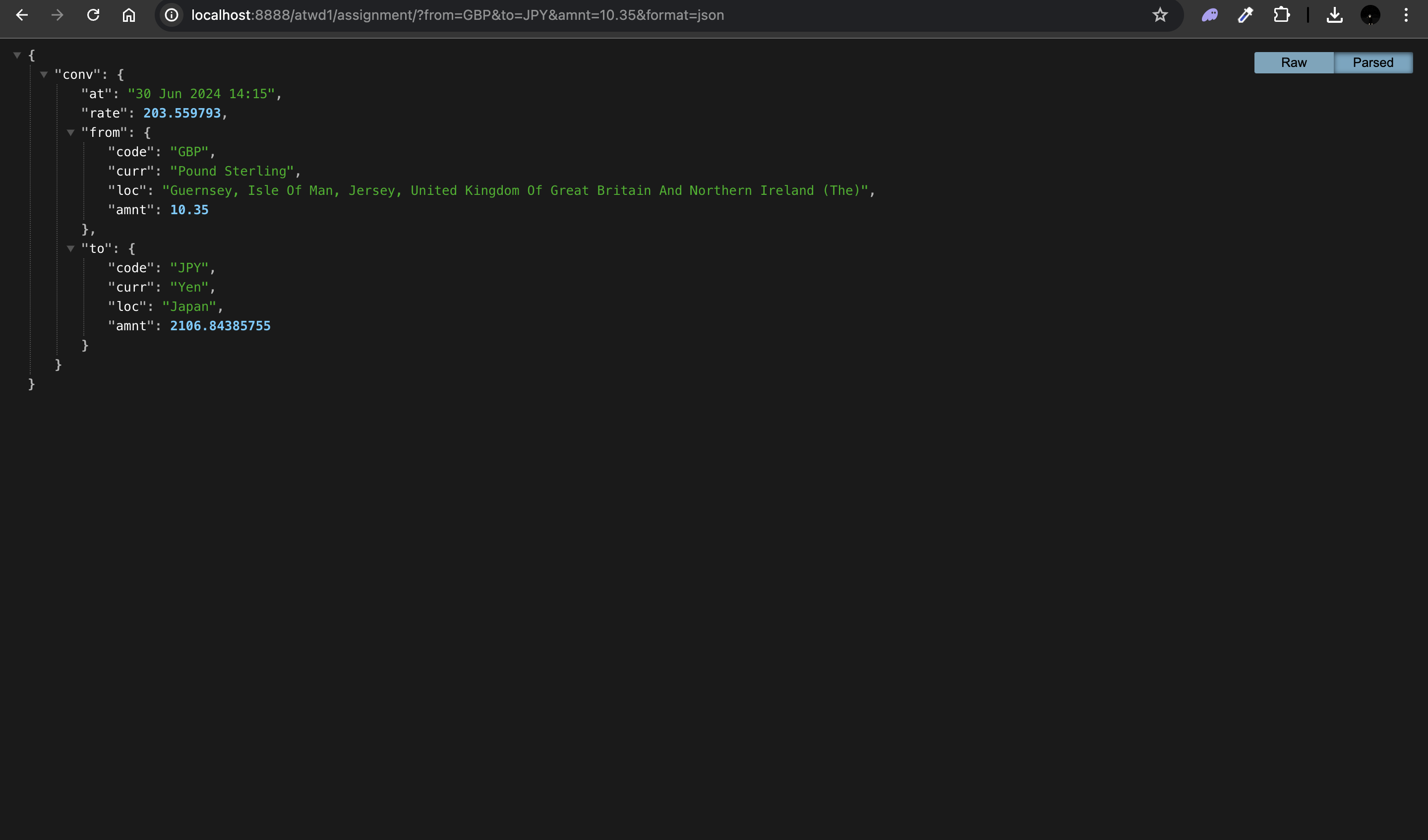
Task: Activate the color picker eyedropper extension
Action: 1246,15
